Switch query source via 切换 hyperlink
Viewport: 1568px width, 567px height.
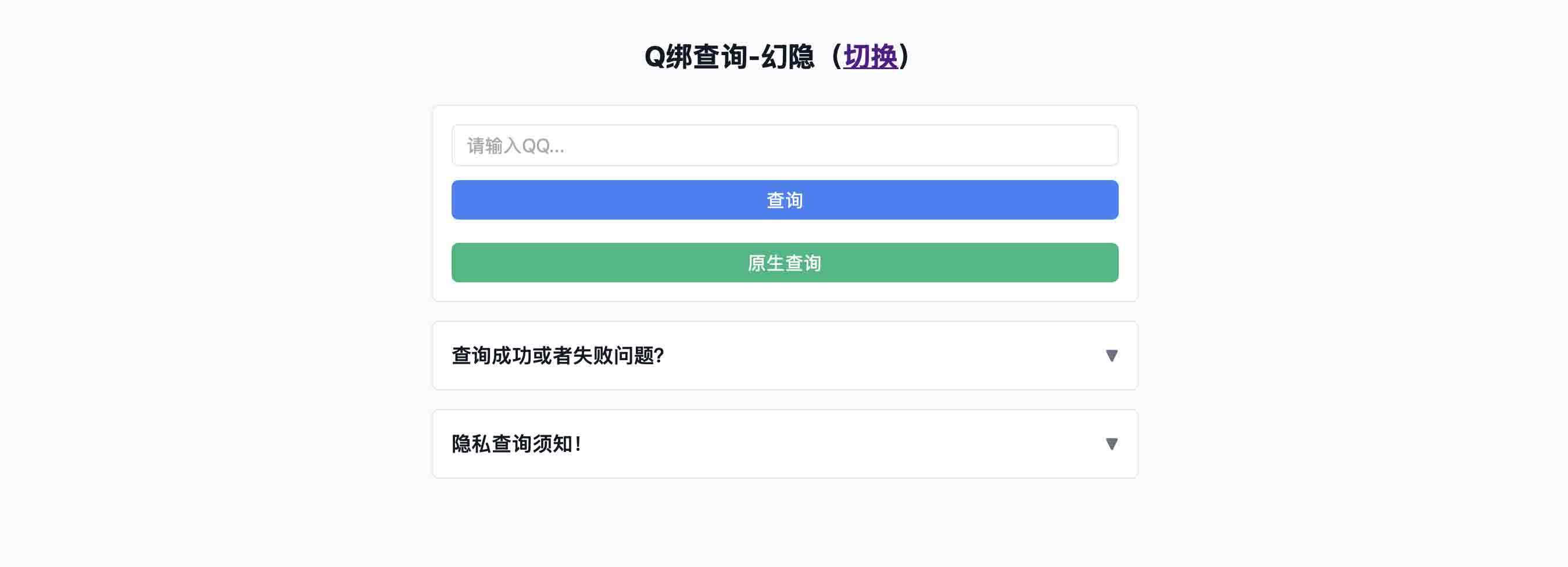pos(870,57)
